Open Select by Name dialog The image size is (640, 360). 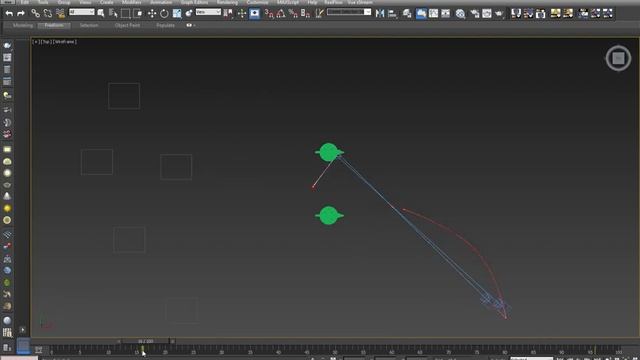[113, 14]
